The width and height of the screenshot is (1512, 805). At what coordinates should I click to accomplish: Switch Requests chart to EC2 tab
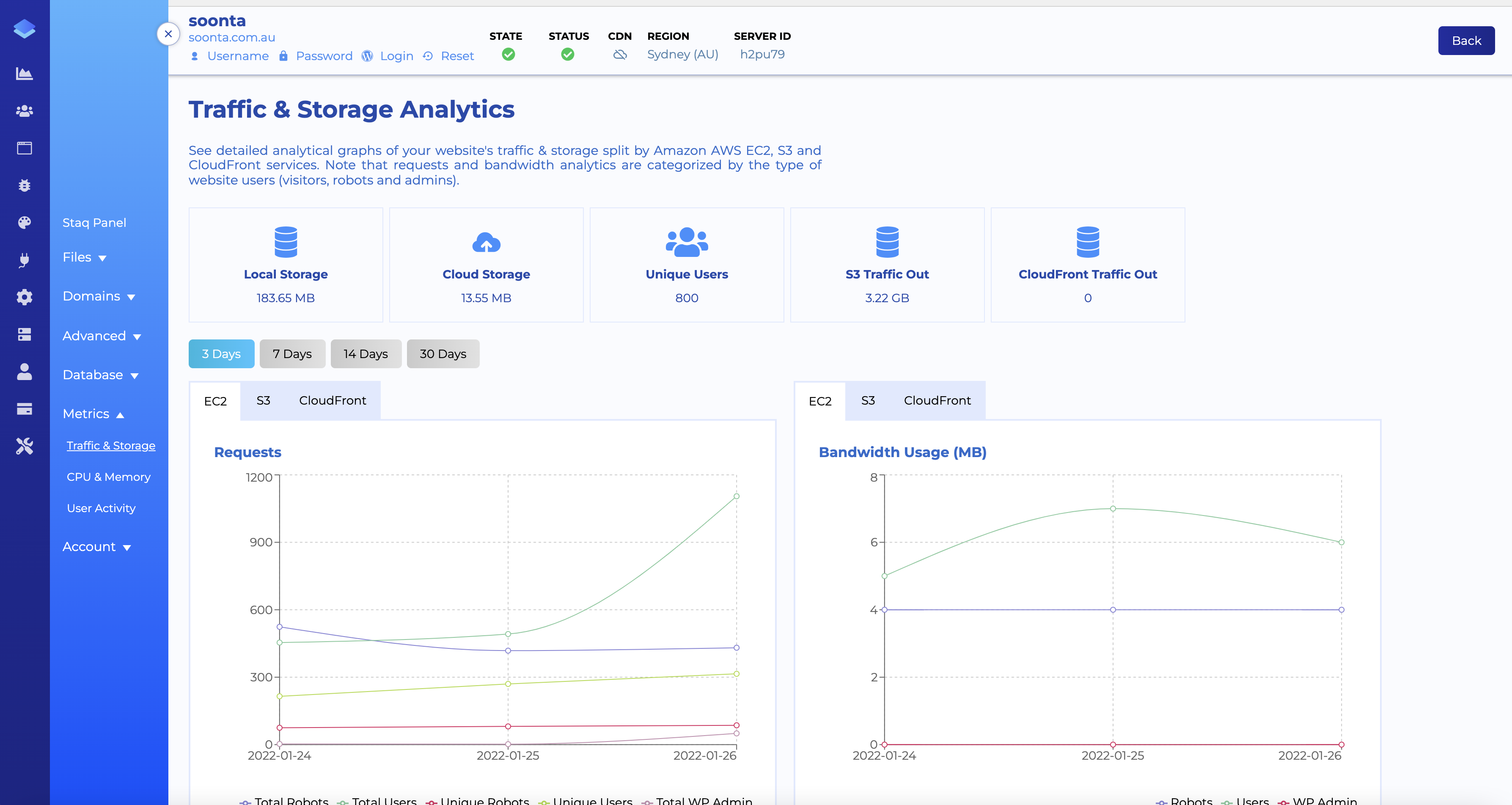215,401
